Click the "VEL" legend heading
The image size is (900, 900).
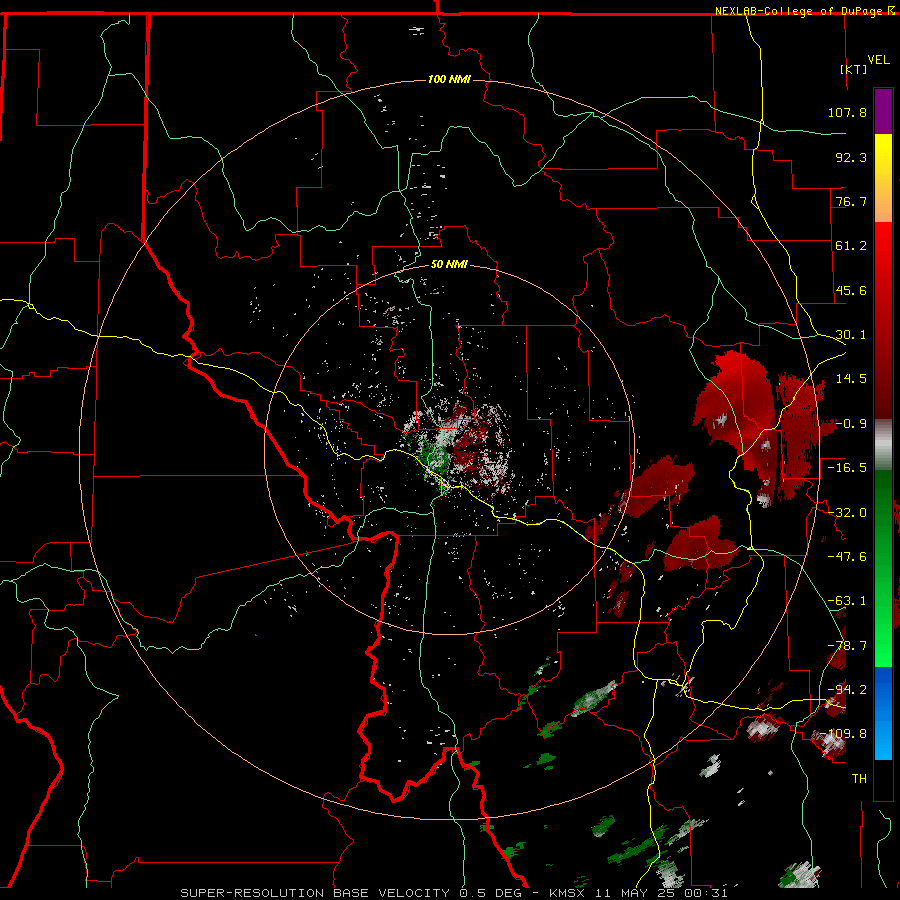coord(878,59)
